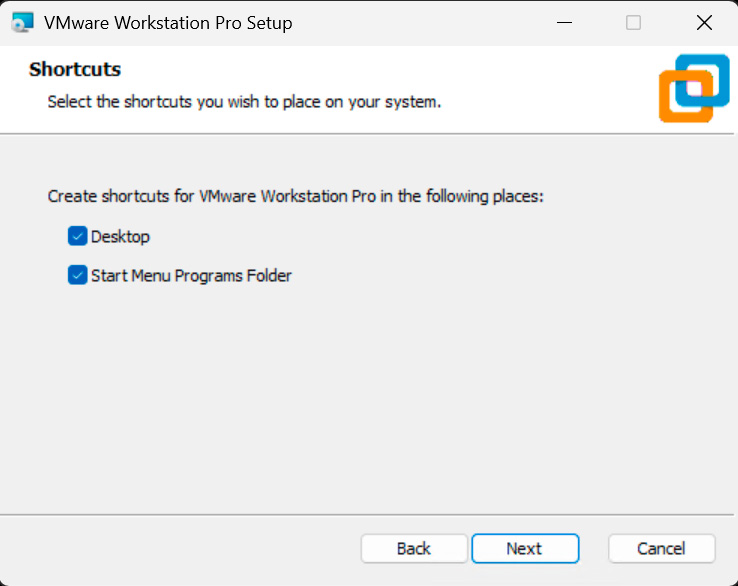738x586 pixels.
Task: Go back to the previous setup step
Action: 414,548
